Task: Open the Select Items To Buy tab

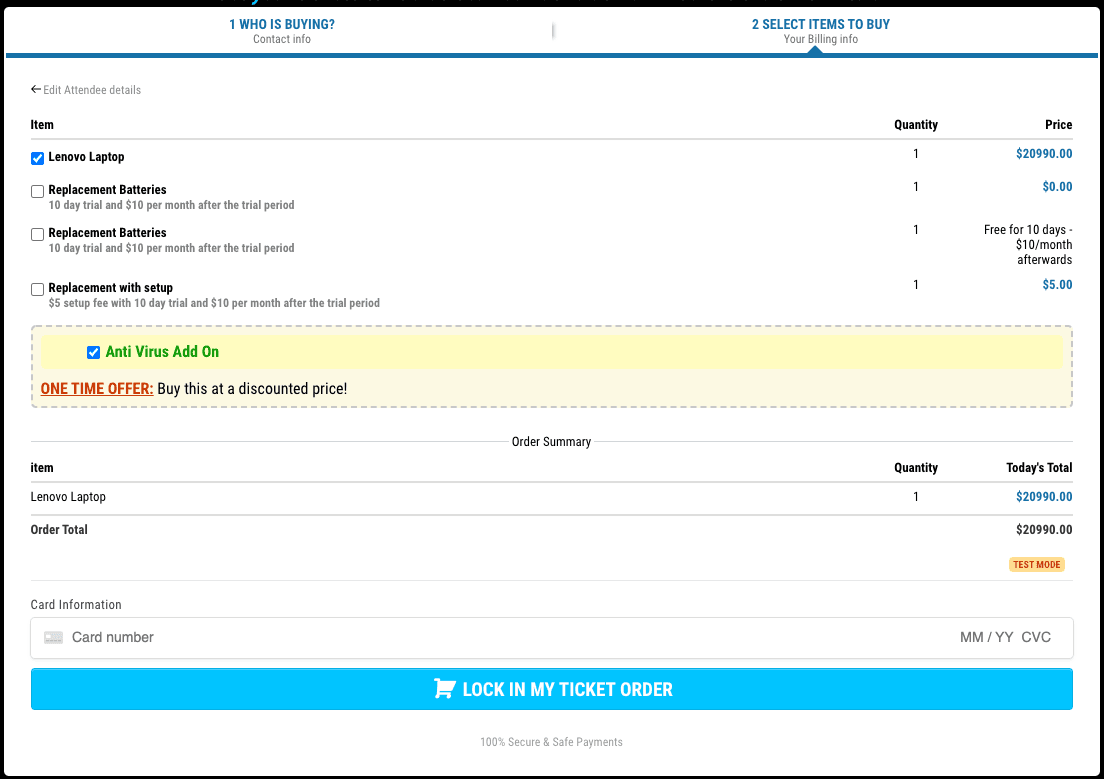Action: pos(820,31)
